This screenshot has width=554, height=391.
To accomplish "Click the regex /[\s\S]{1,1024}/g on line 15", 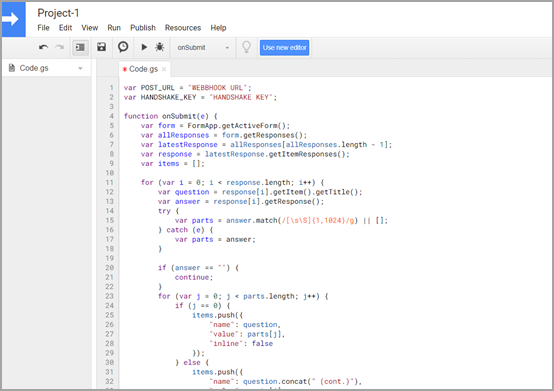I will pos(318,220).
